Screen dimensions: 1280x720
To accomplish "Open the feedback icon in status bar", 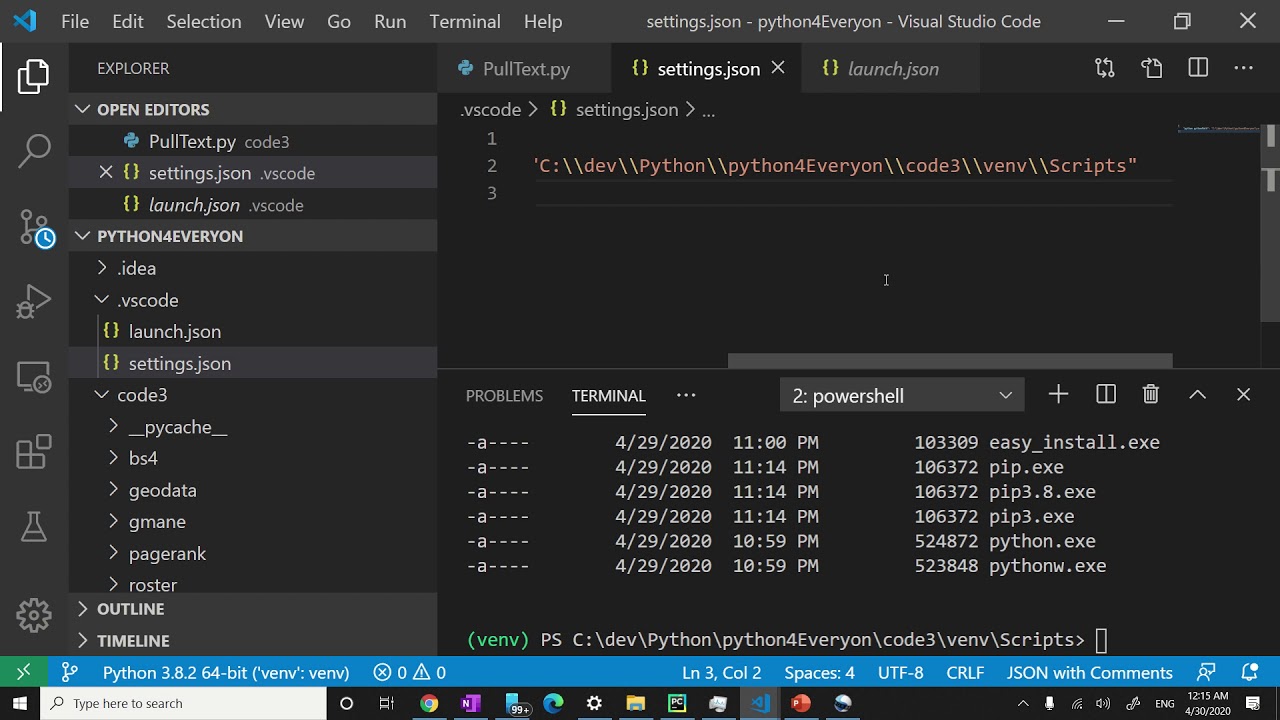I will point(1207,672).
